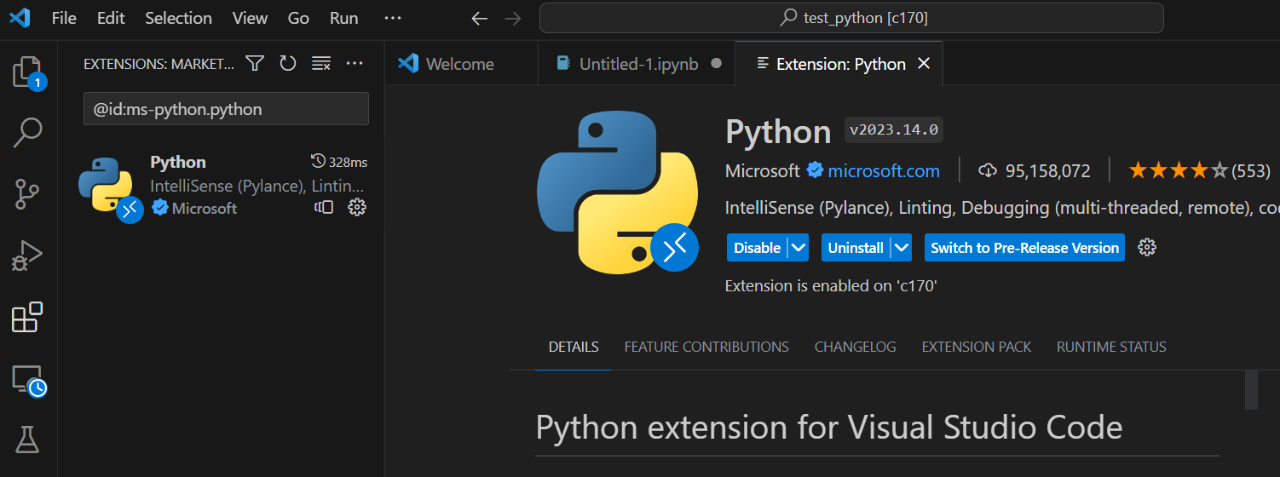Click the Microsoft publisher in list item
Screen dimensions: 1280x477
click(204, 208)
